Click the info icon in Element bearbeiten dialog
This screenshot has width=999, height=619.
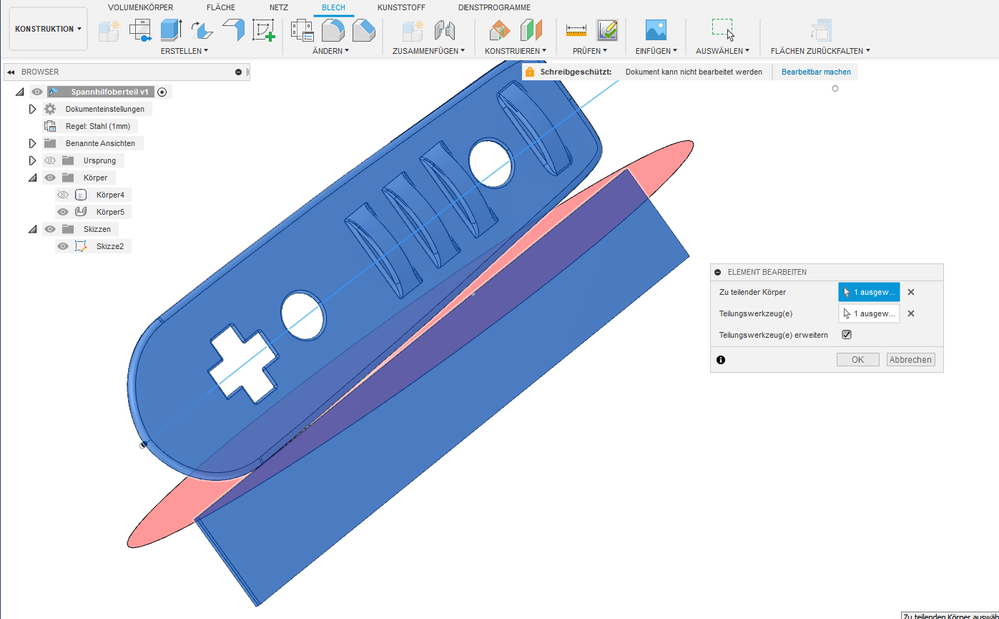coord(721,360)
